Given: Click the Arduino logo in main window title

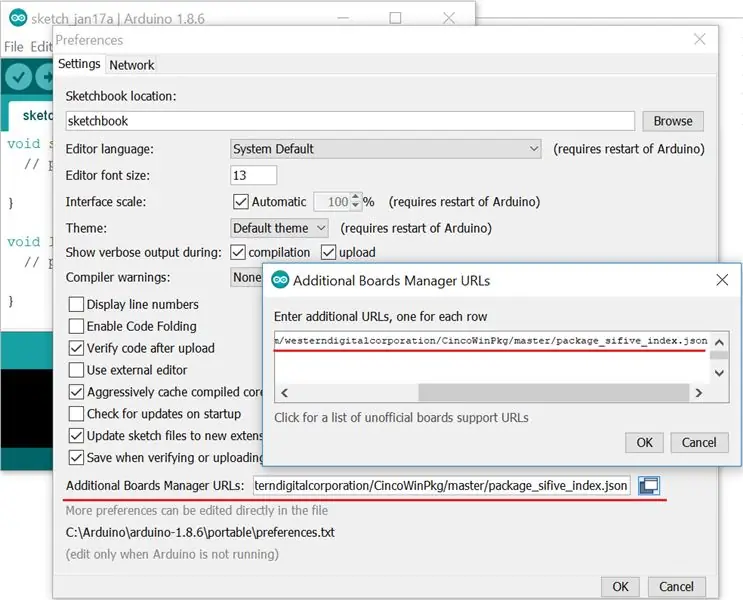Looking at the screenshot, I should pyautogui.click(x=18, y=18).
